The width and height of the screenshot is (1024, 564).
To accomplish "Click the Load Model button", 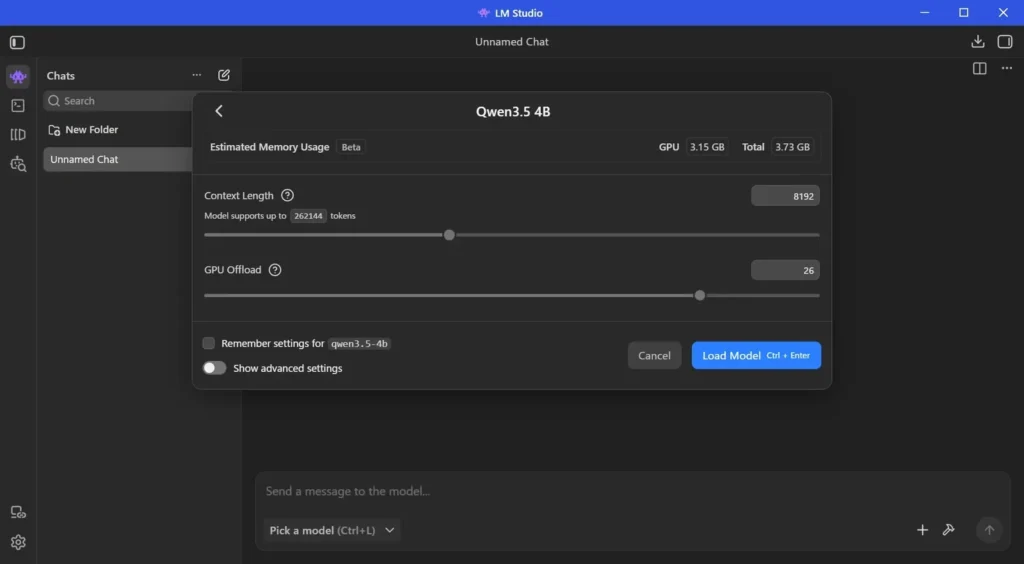I will click(x=756, y=355).
